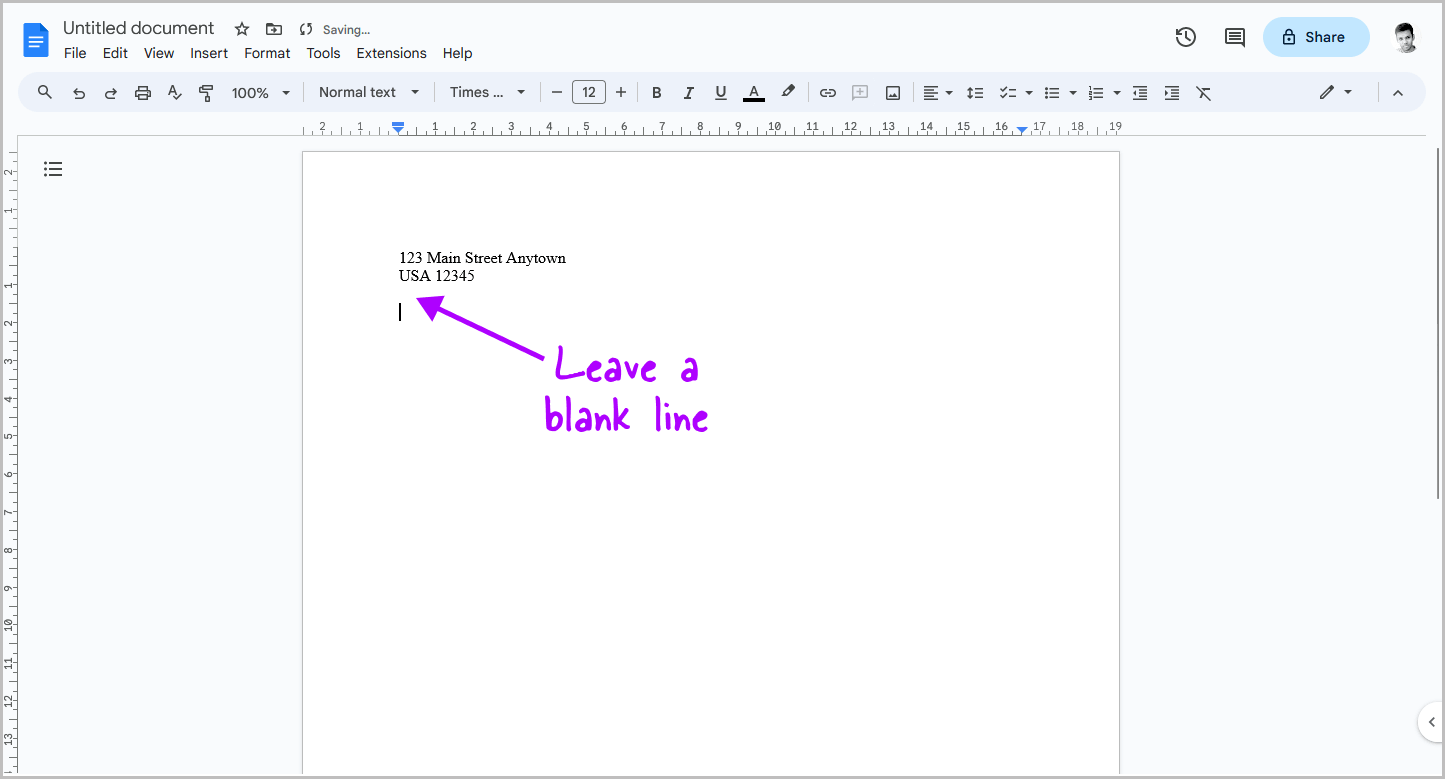Viewport: 1445px width, 779px height.
Task: Open the checklist options dropdown
Action: pos(1027,92)
